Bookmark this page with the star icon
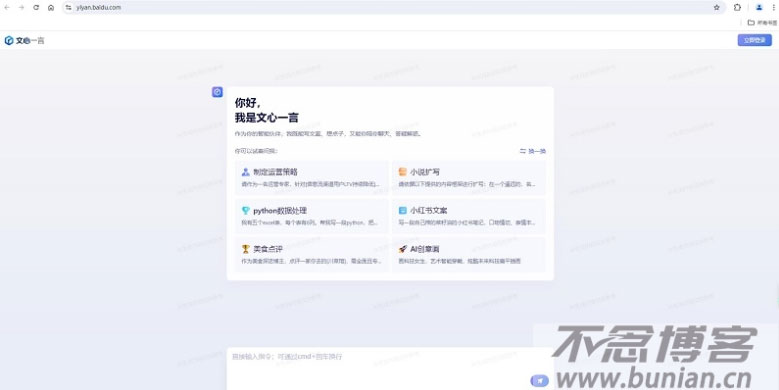 click(716, 7)
